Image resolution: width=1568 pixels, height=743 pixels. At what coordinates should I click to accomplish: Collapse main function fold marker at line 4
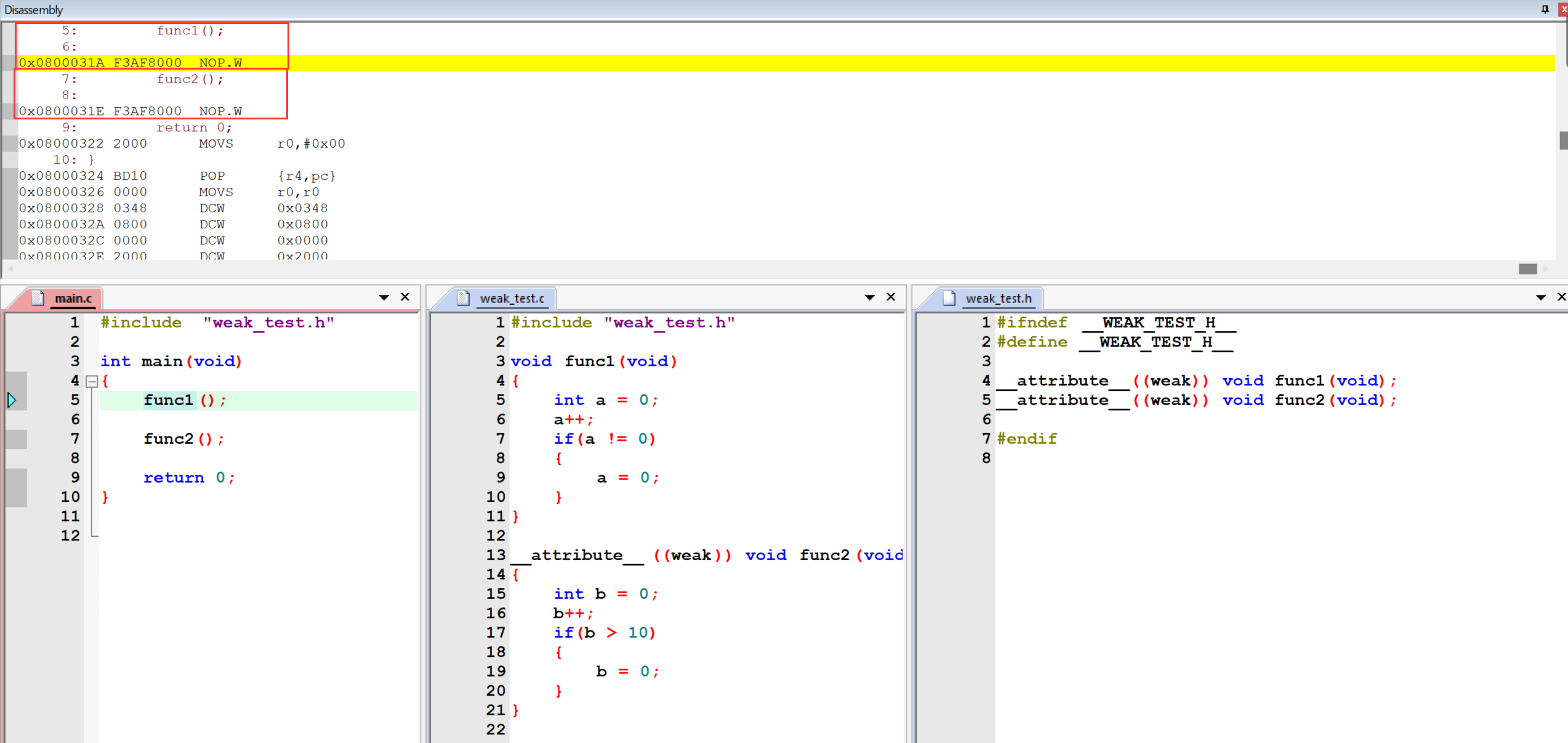92,381
